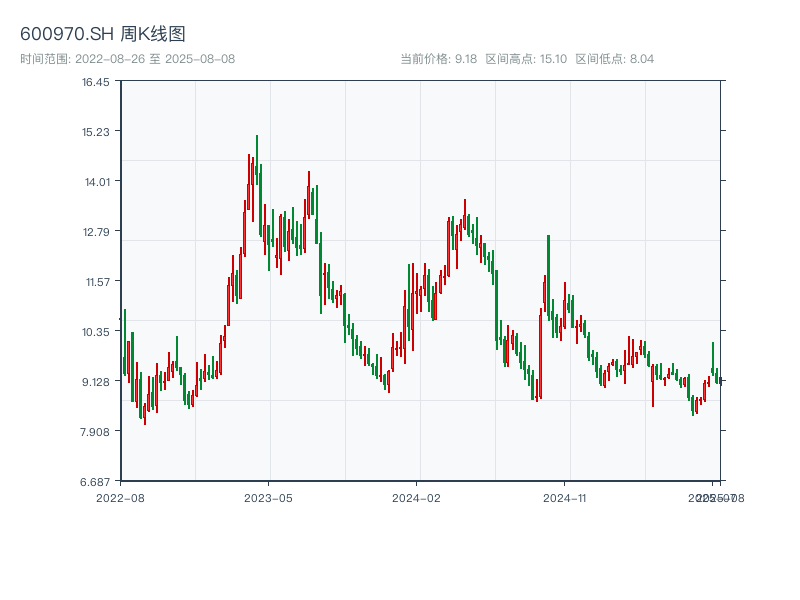The image size is (800, 600).
Task: Click the 2022-08 x-axis label
Action: pyautogui.click(x=120, y=498)
